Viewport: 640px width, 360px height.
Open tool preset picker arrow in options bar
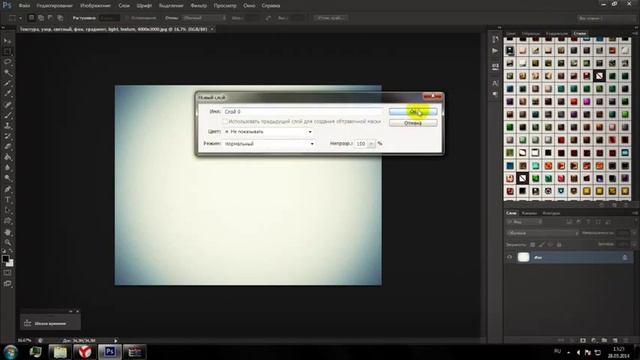coord(20,18)
